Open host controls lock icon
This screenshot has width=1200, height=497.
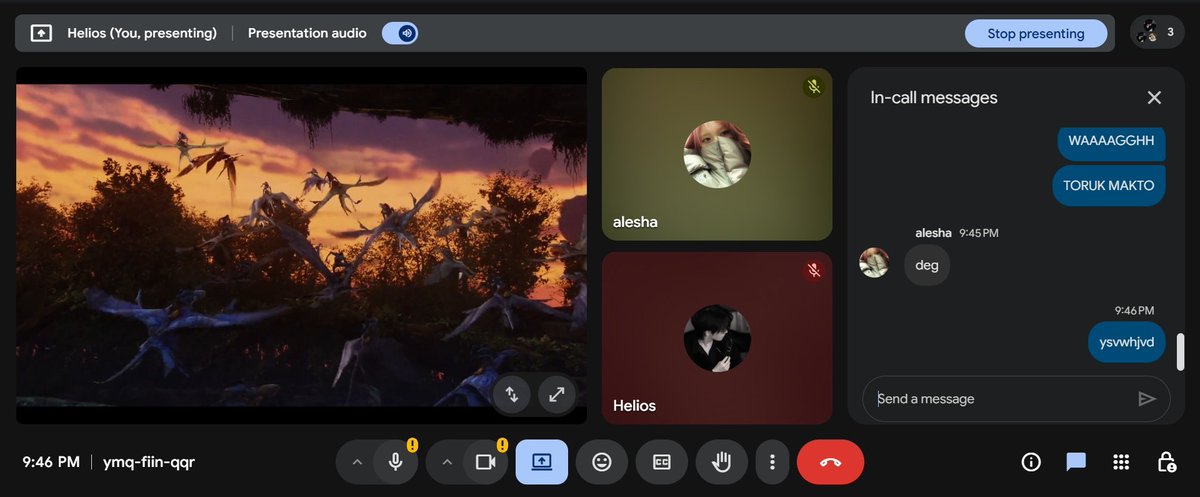[1166, 462]
